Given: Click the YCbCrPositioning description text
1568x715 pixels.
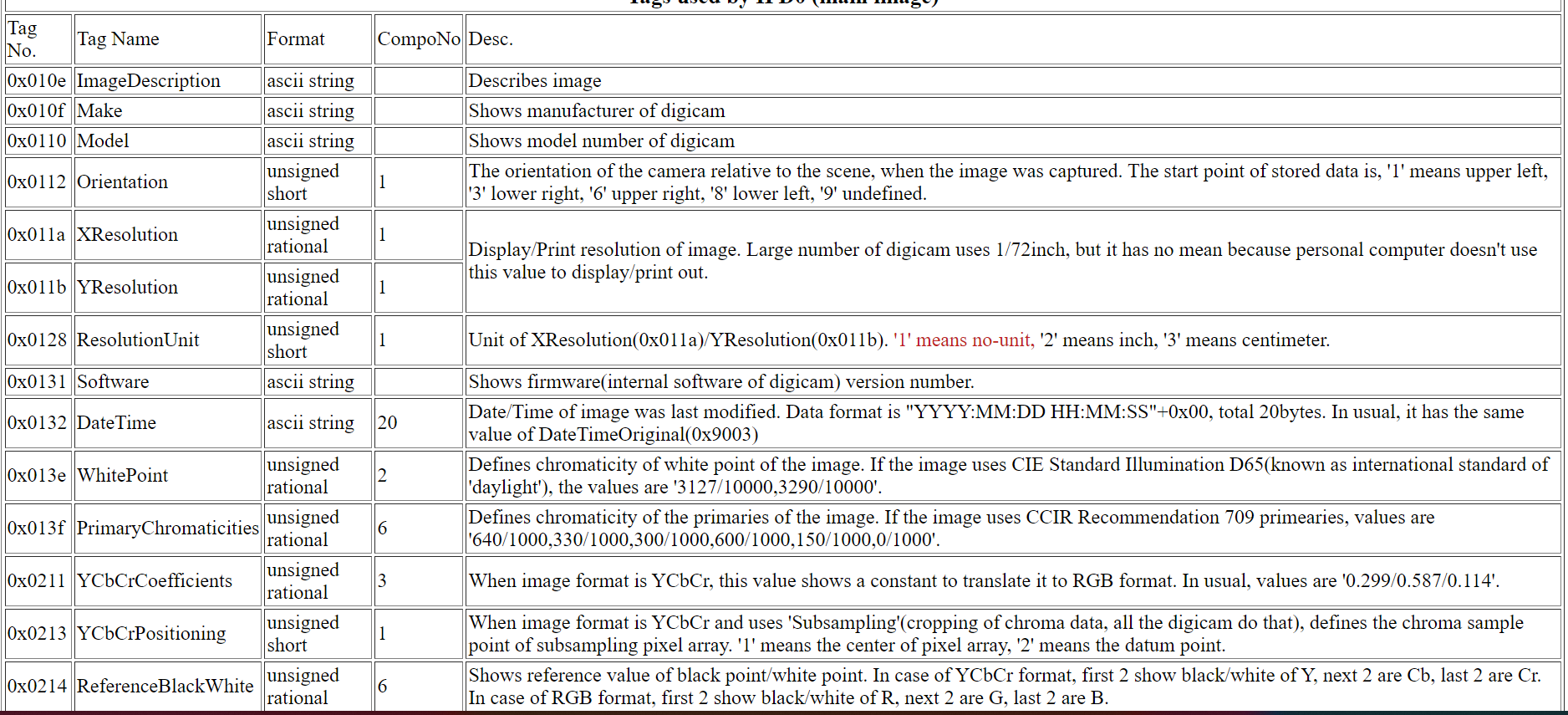Looking at the screenshot, I should (x=996, y=634).
